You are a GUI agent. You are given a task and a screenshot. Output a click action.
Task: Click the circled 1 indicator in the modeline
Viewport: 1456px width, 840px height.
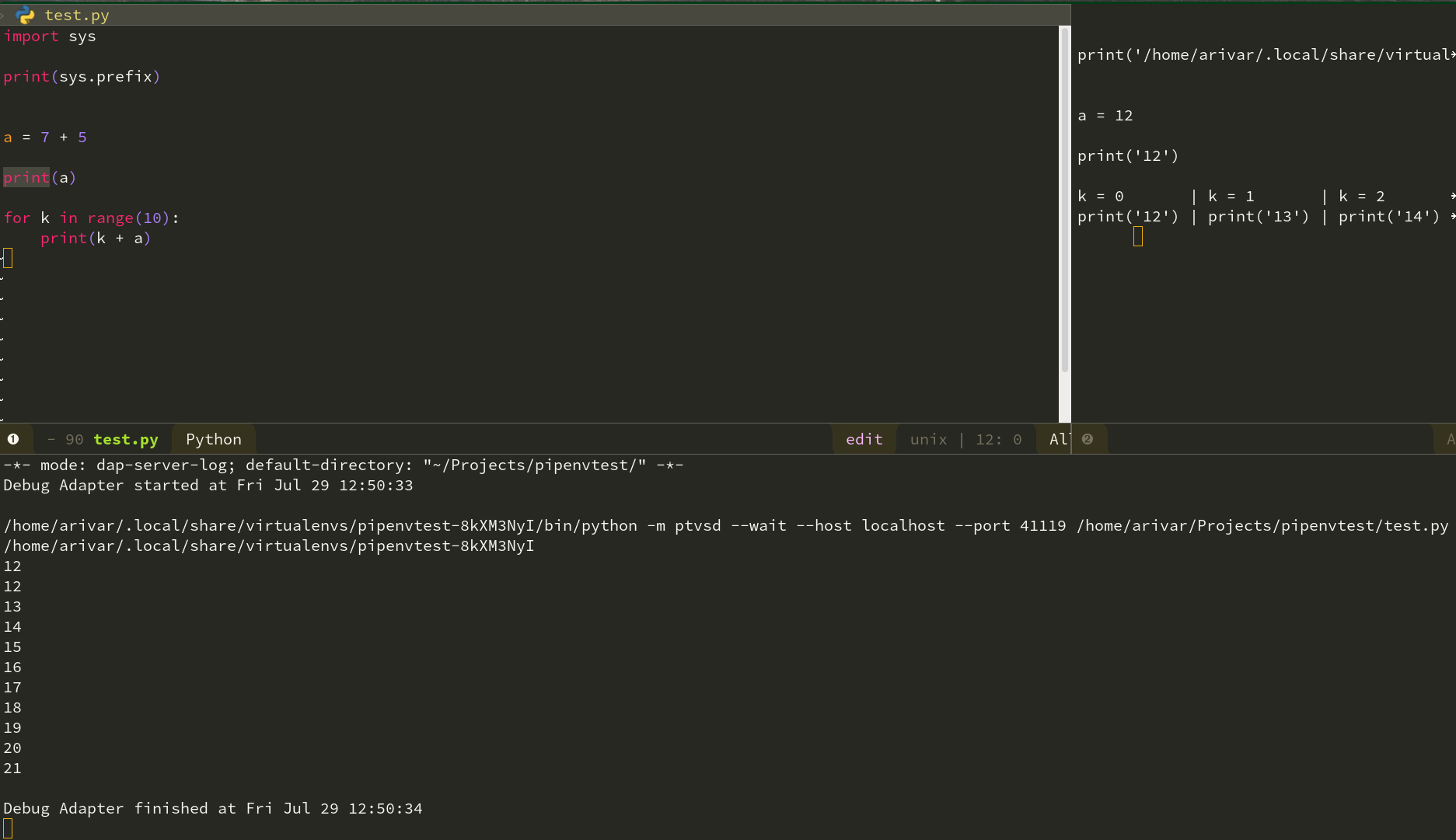point(15,439)
